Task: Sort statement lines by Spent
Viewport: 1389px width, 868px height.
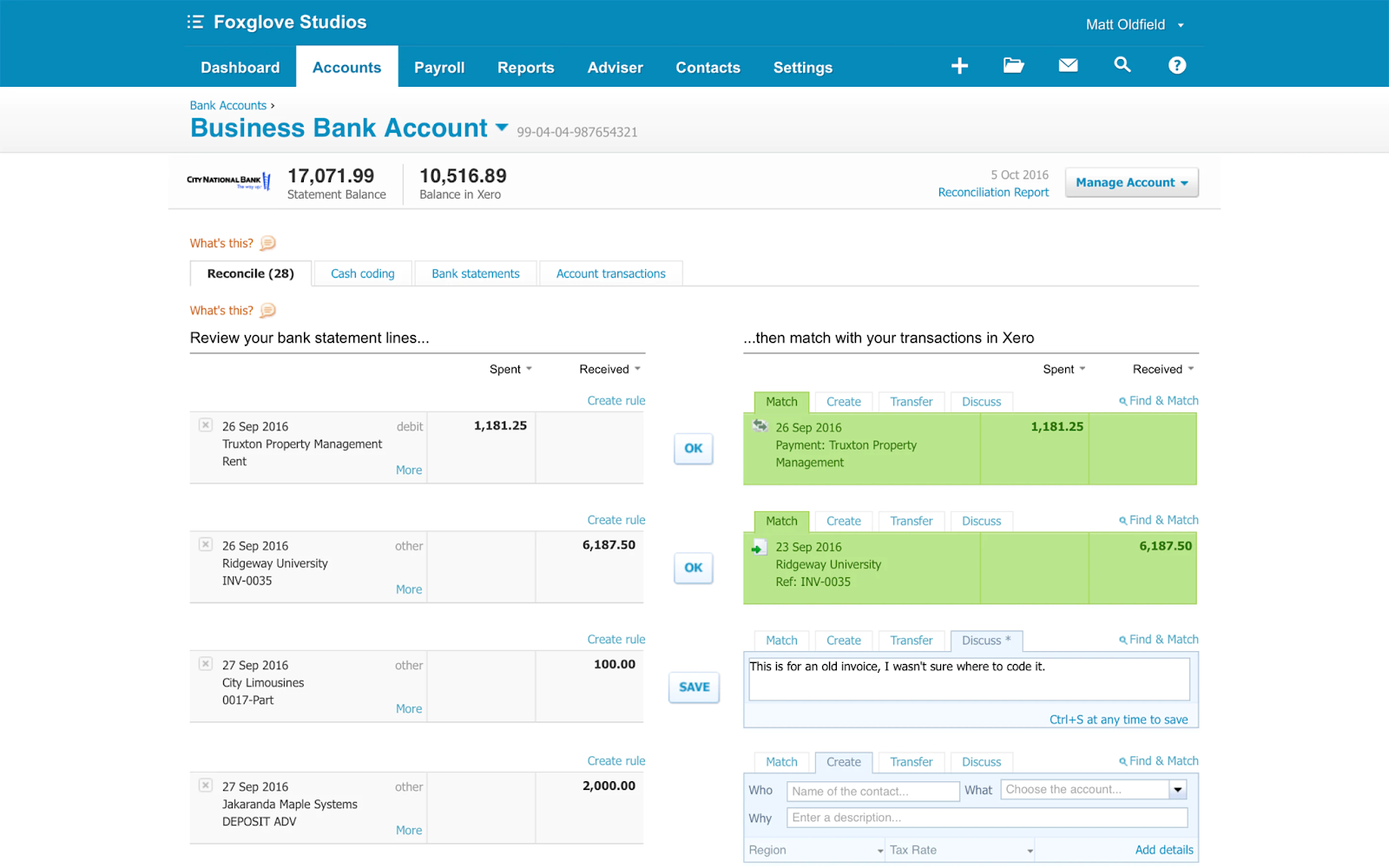Action: coord(510,369)
